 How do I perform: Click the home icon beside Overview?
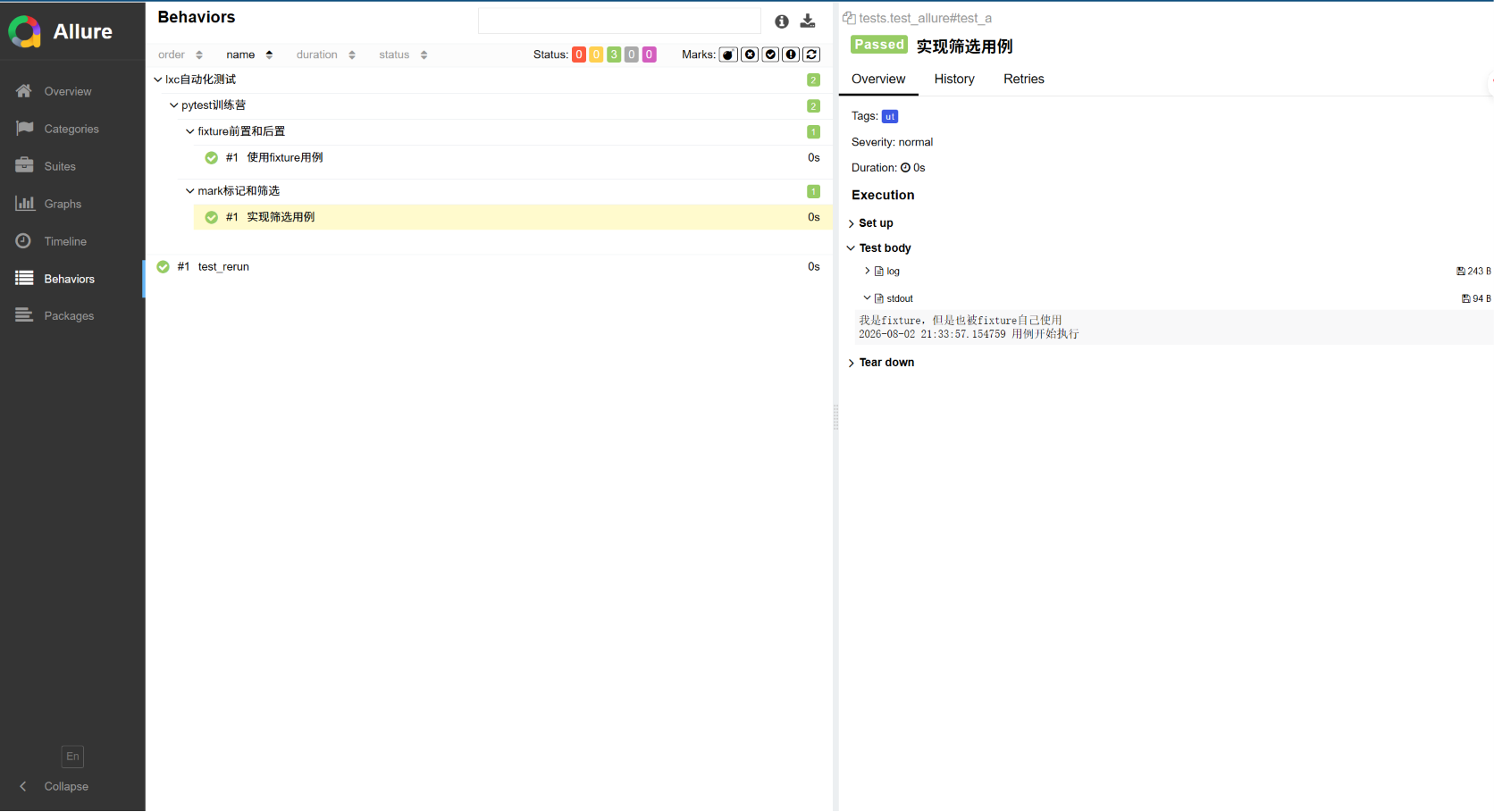(24, 90)
